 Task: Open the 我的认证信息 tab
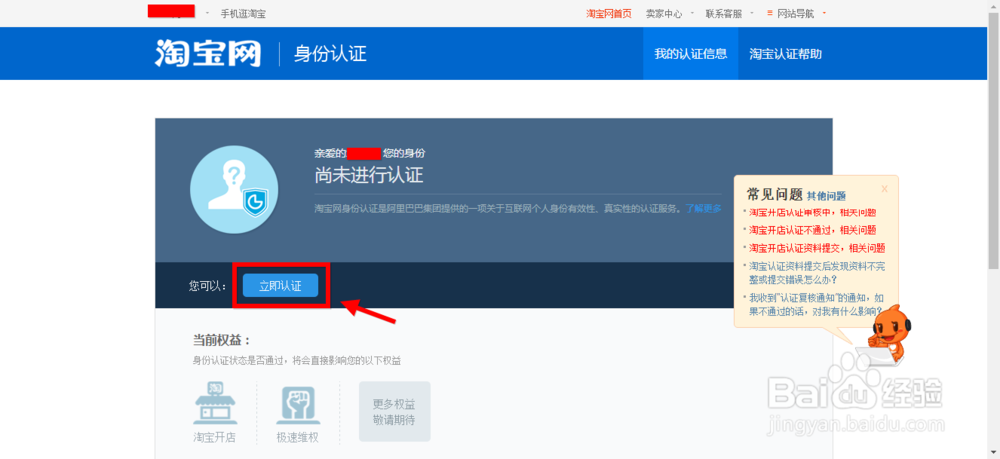click(x=691, y=54)
